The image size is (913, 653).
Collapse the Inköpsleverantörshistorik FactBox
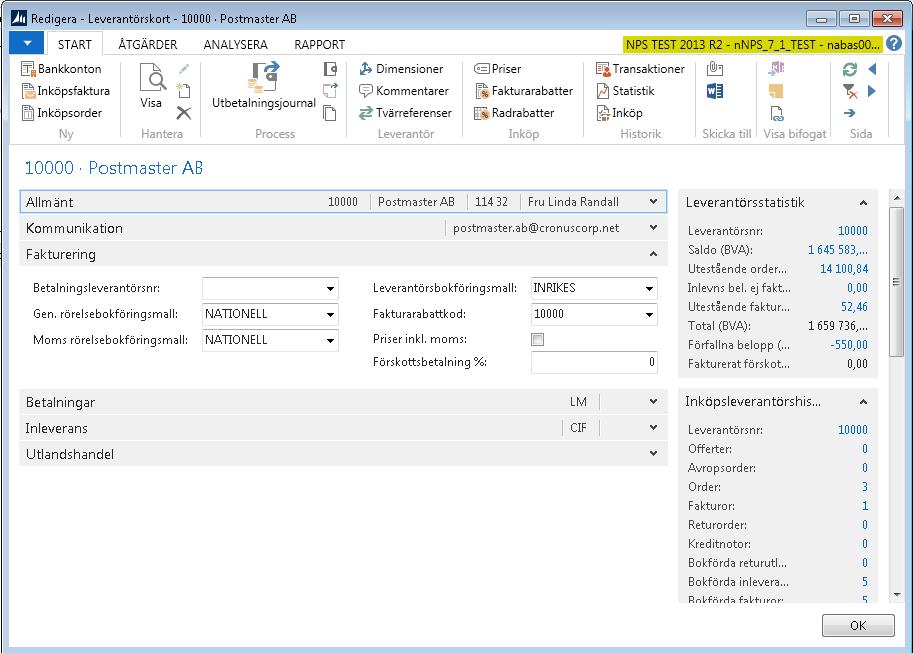pyautogui.click(x=864, y=402)
